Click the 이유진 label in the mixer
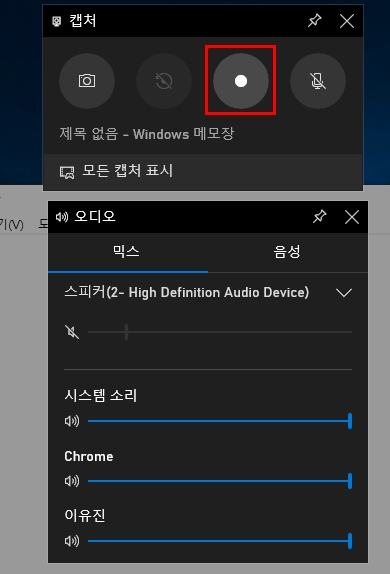Image resolution: width=390 pixels, height=574 pixels. coord(85,515)
